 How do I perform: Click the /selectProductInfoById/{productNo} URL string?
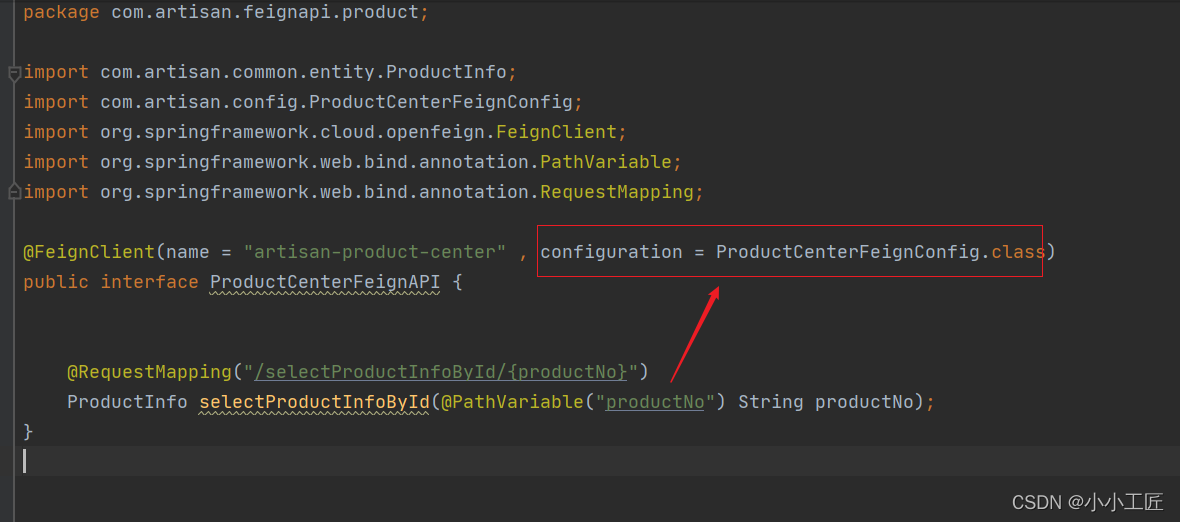(441, 372)
